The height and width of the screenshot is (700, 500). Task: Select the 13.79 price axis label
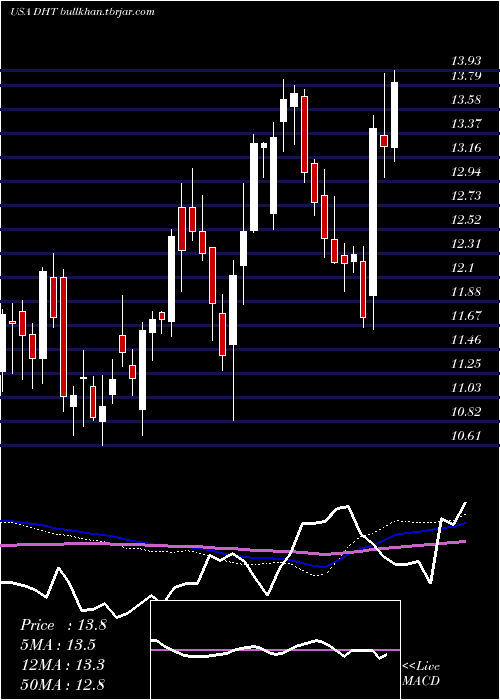tap(466, 76)
